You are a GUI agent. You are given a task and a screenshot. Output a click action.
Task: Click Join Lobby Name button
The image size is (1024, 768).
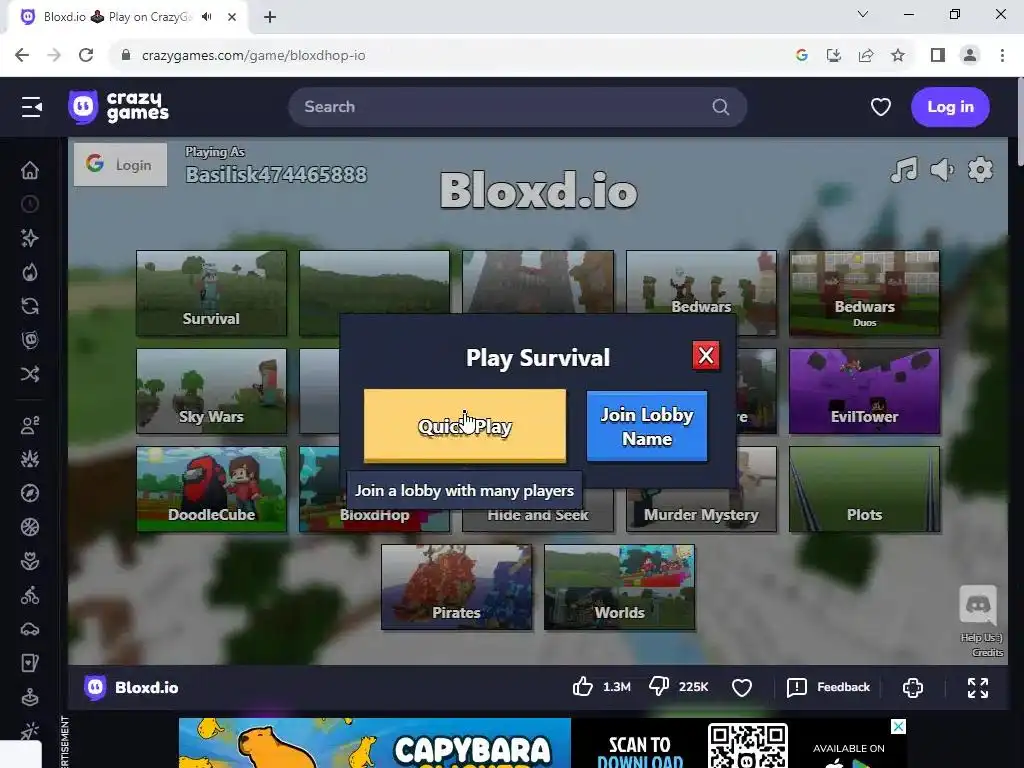[x=647, y=426]
